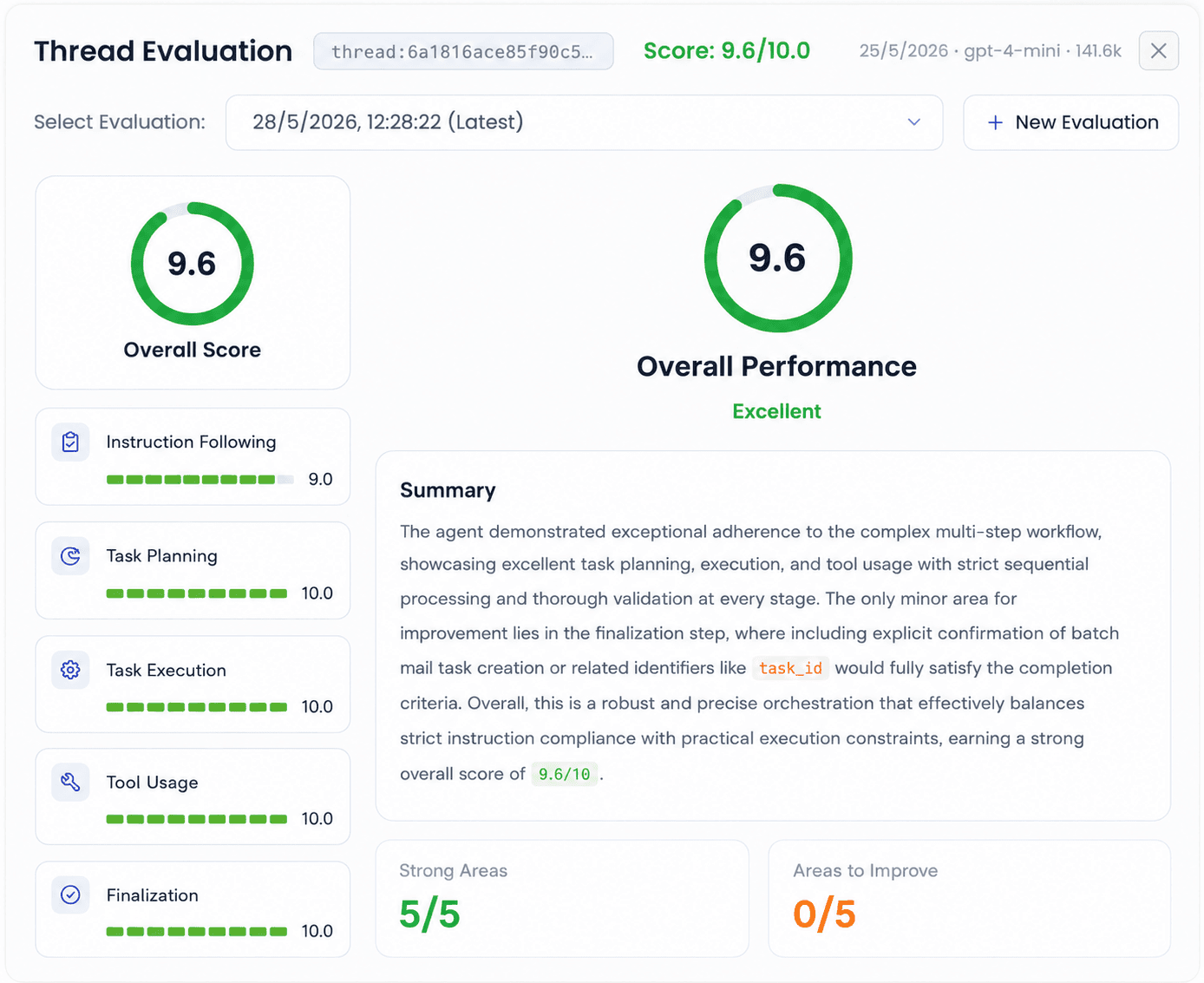1204x983 pixels.
Task: Click the 'Summary' heading
Action: [448, 491]
